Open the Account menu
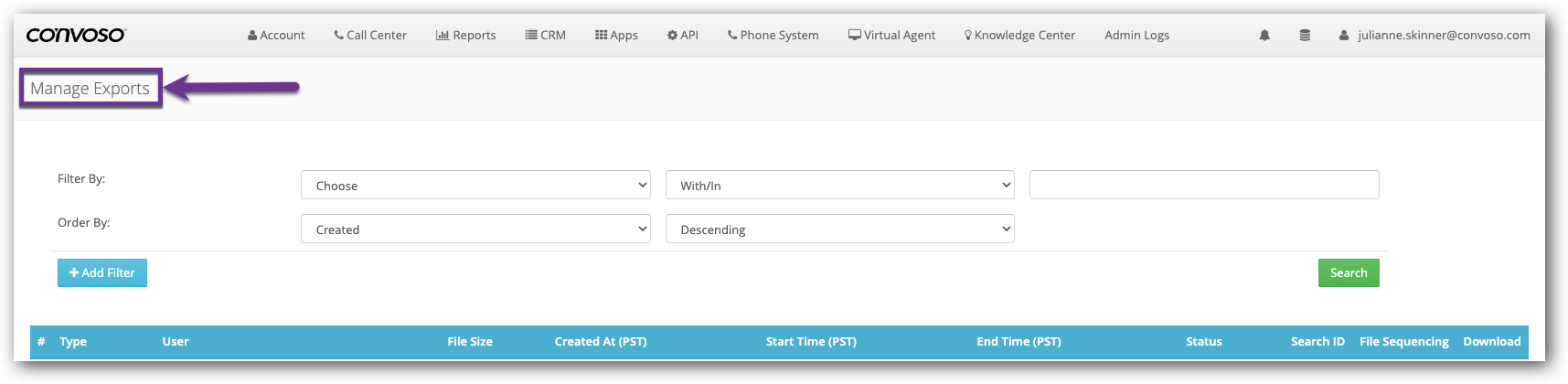 click(276, 36)
